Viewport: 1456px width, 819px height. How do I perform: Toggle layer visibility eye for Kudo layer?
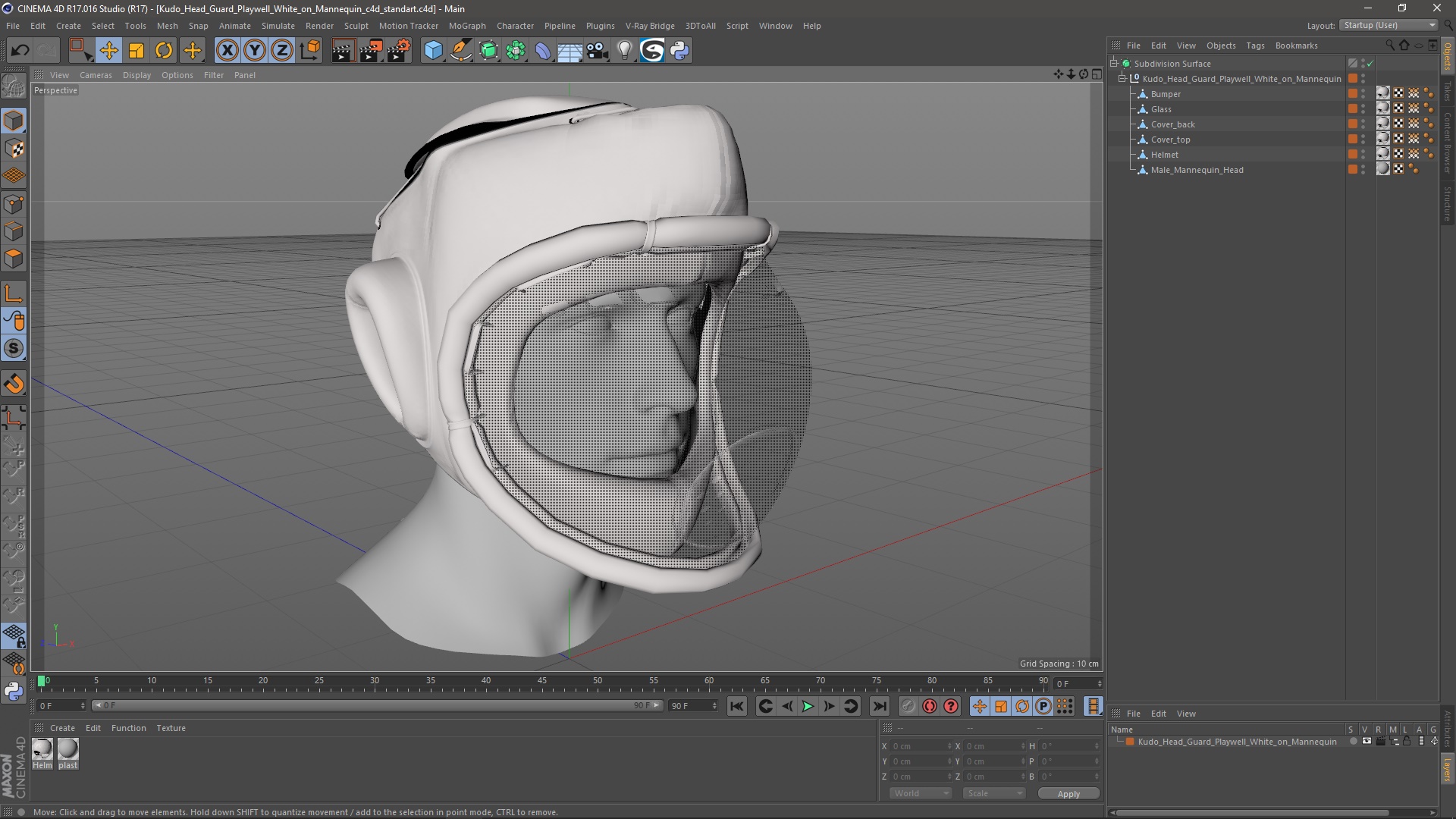tap(1367, 742)
